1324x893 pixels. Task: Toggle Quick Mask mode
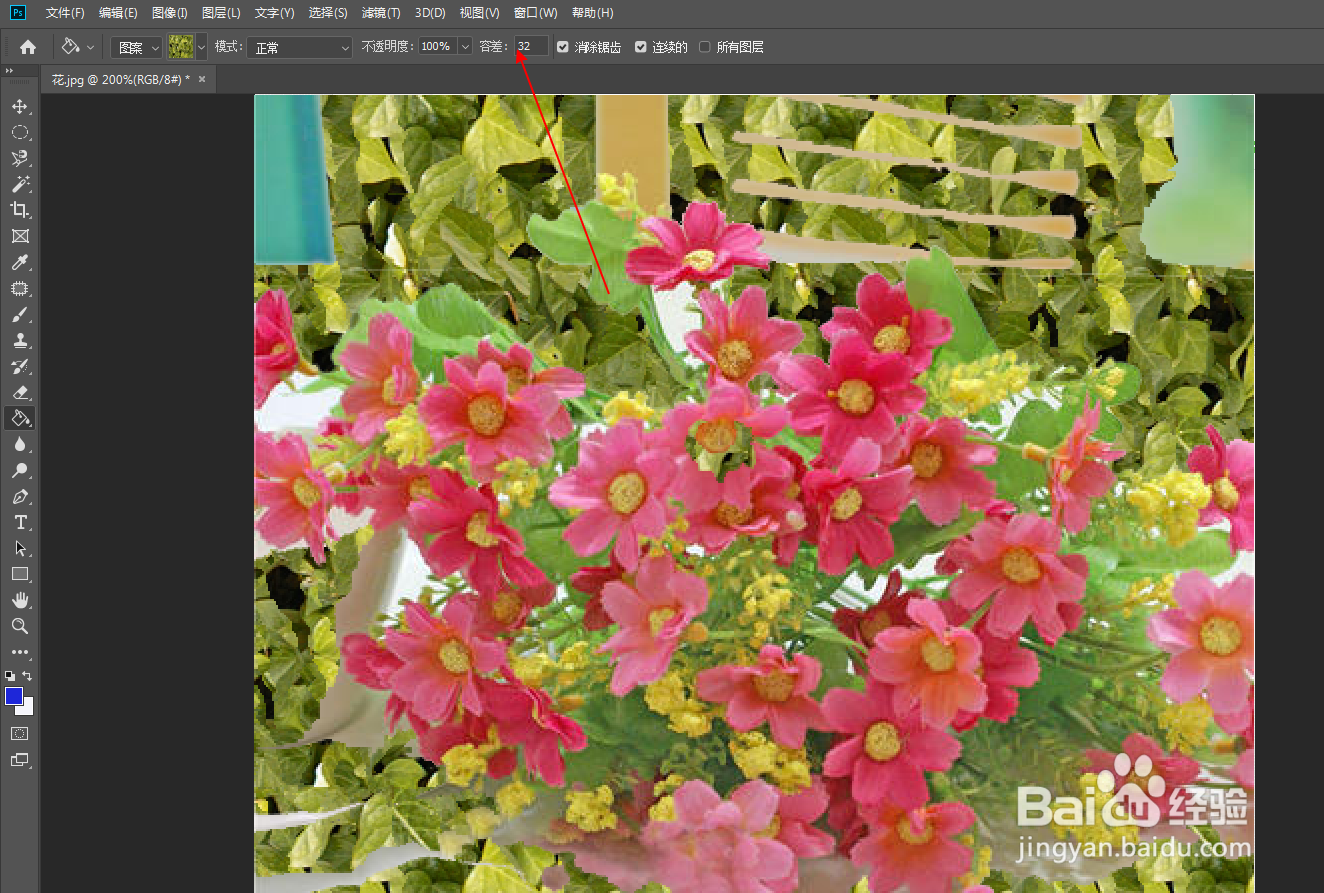pyautogui.click(x=20, y=733)
